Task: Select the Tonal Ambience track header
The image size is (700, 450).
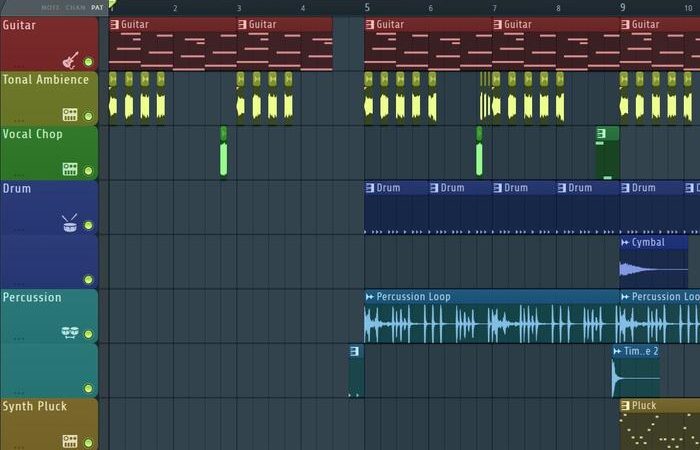Action: (45, 80)
